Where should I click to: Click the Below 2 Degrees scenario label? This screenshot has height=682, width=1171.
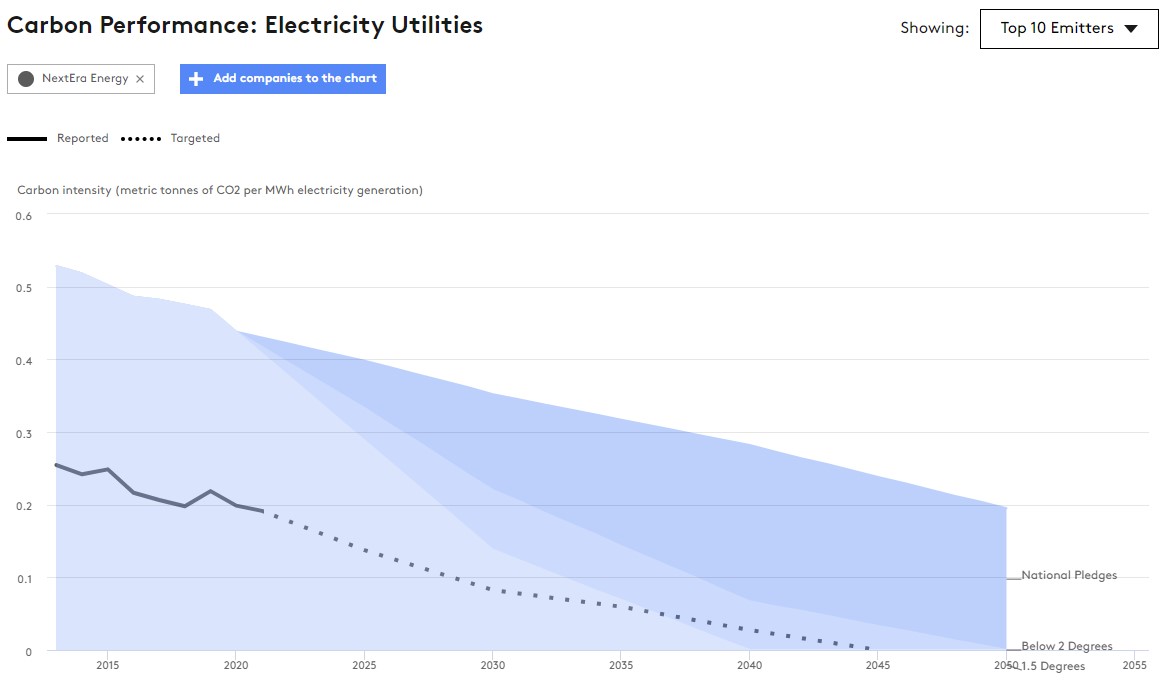[x=1066, y=646]
